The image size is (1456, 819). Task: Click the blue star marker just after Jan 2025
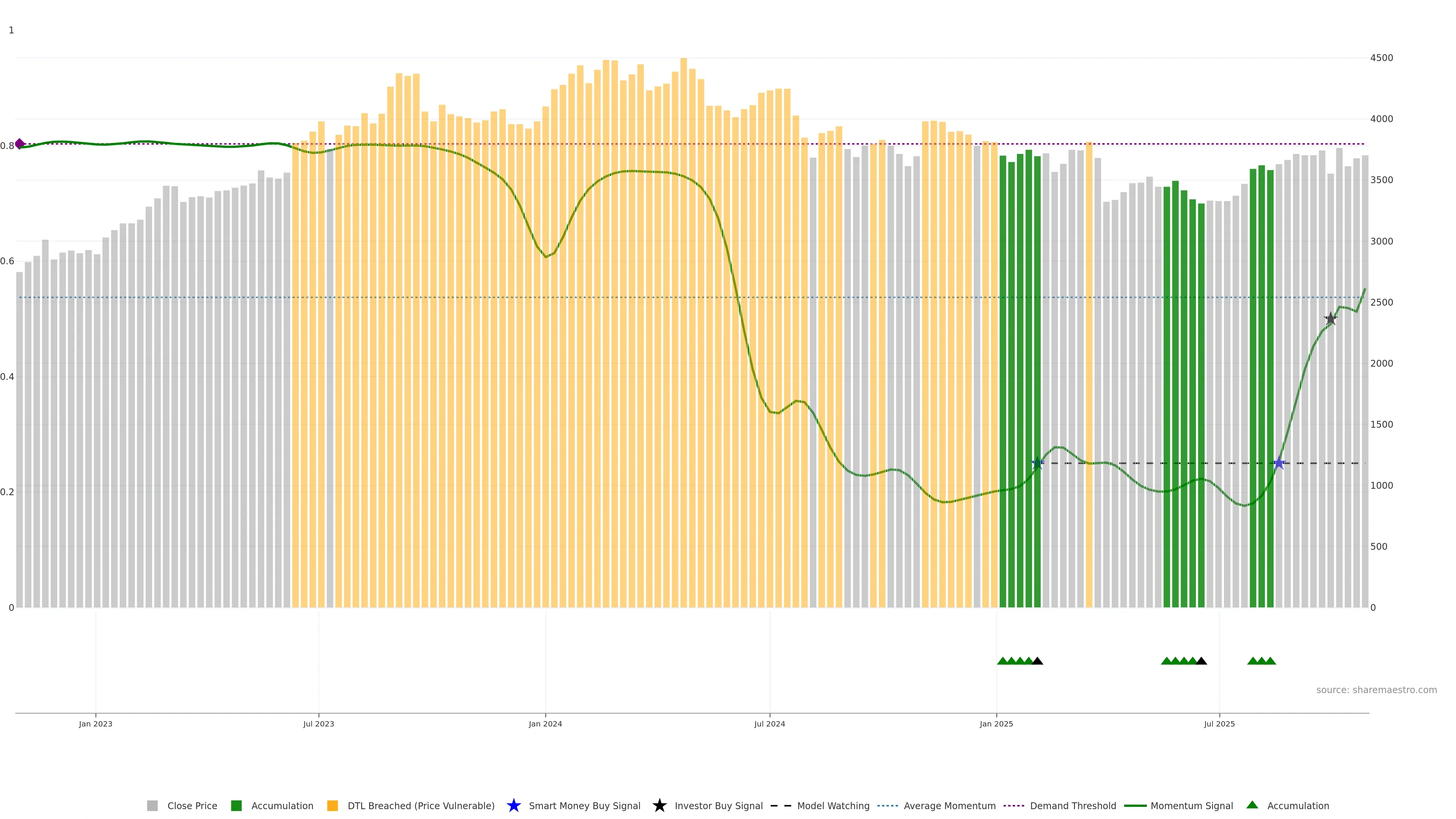pyautogui.click(x=1037, y=463)
